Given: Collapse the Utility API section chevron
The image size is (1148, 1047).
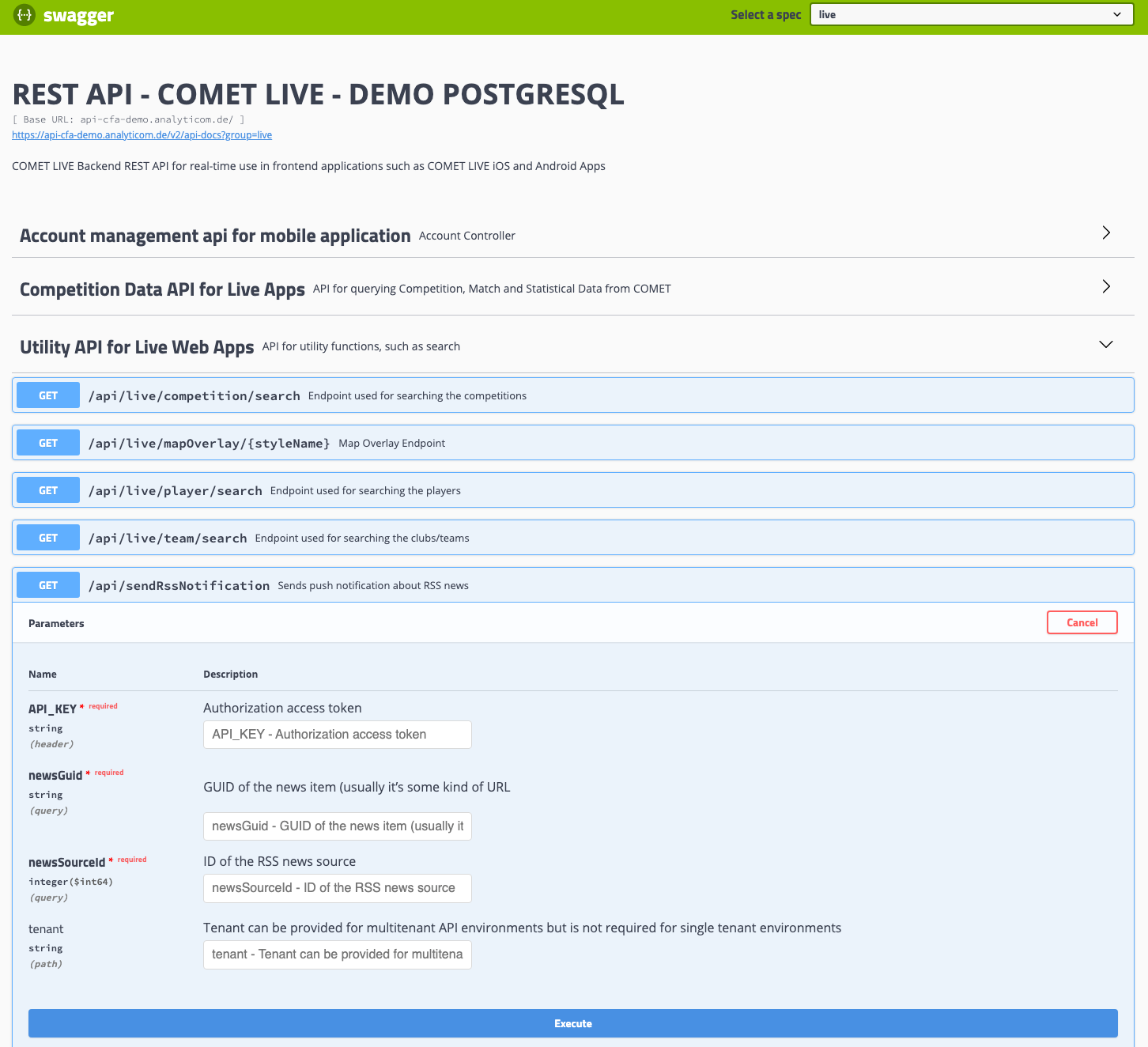Looking at the screenshot, I should (x=1106, y=344).
